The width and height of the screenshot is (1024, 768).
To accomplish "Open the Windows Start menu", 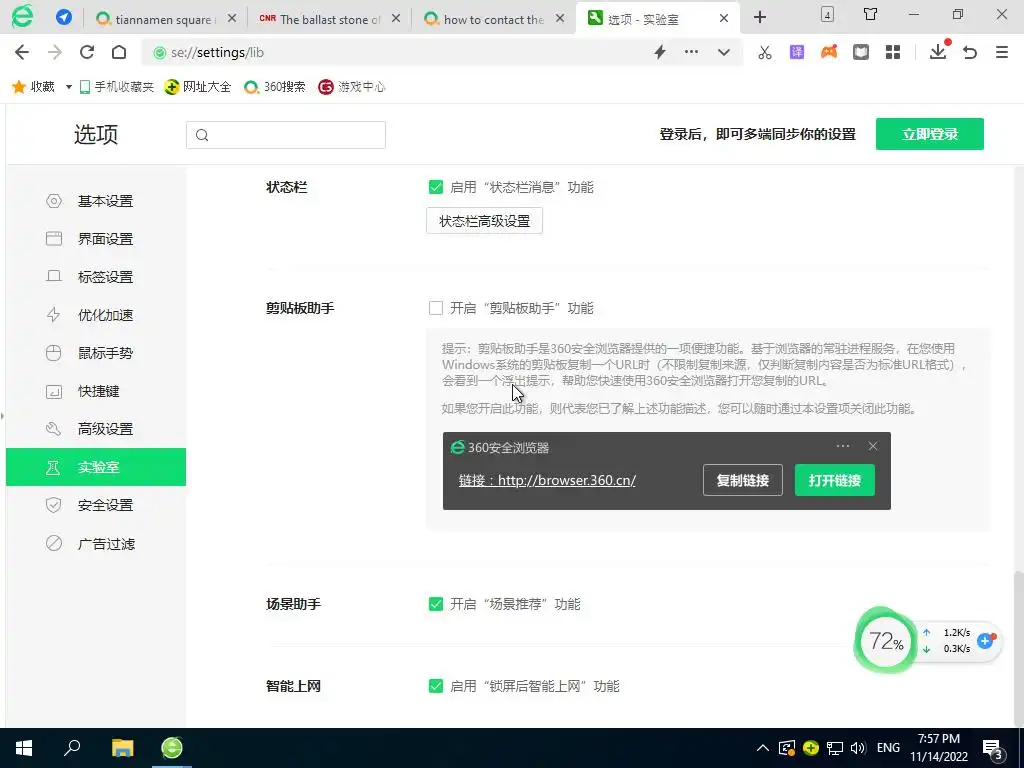I will [24, 748].
